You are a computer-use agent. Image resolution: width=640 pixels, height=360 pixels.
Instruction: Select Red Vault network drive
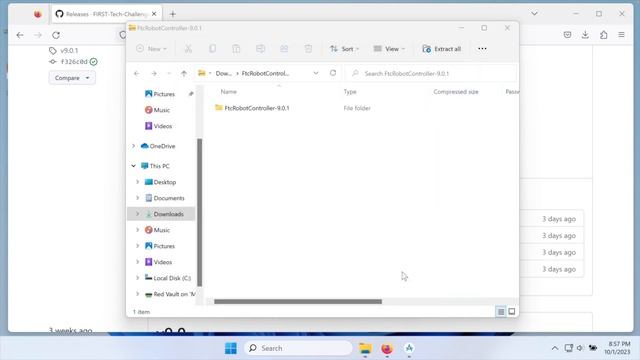coord(170,294)
